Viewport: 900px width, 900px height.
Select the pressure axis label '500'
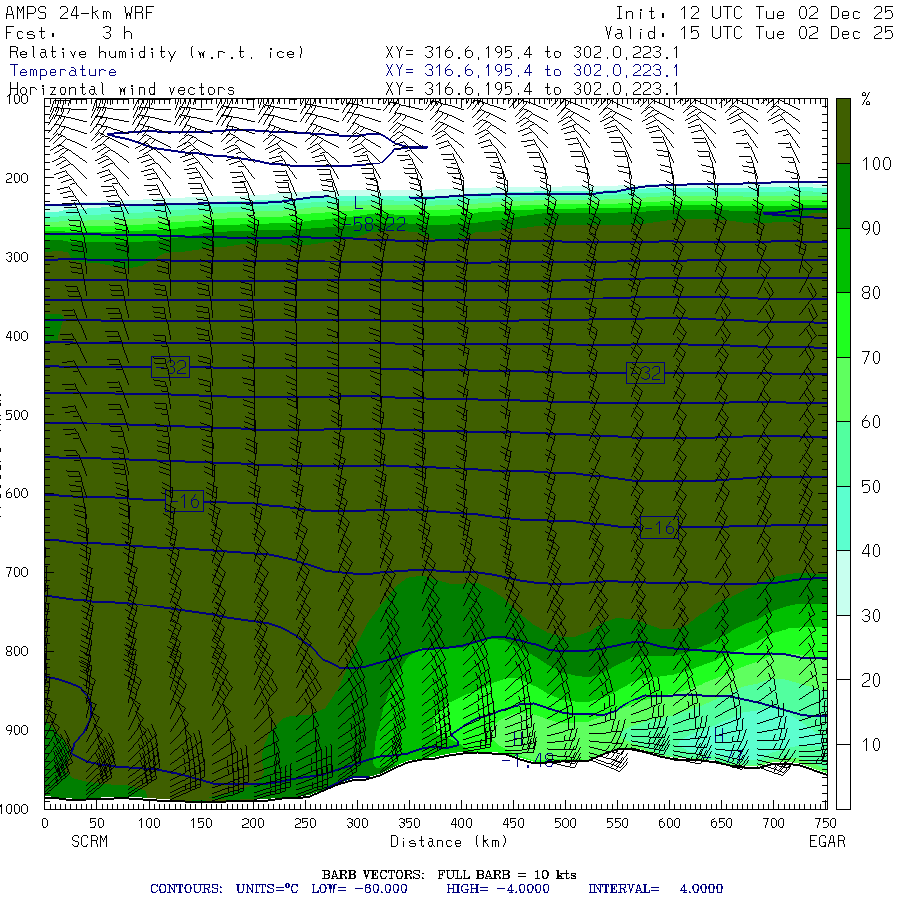pos(17,415)
